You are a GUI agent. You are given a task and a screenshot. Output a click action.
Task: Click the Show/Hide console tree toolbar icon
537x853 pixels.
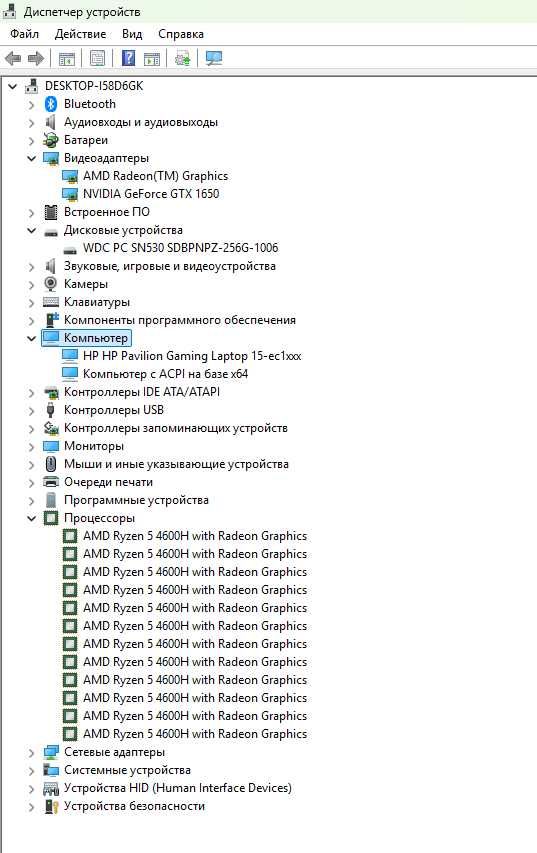coord(66,58)
